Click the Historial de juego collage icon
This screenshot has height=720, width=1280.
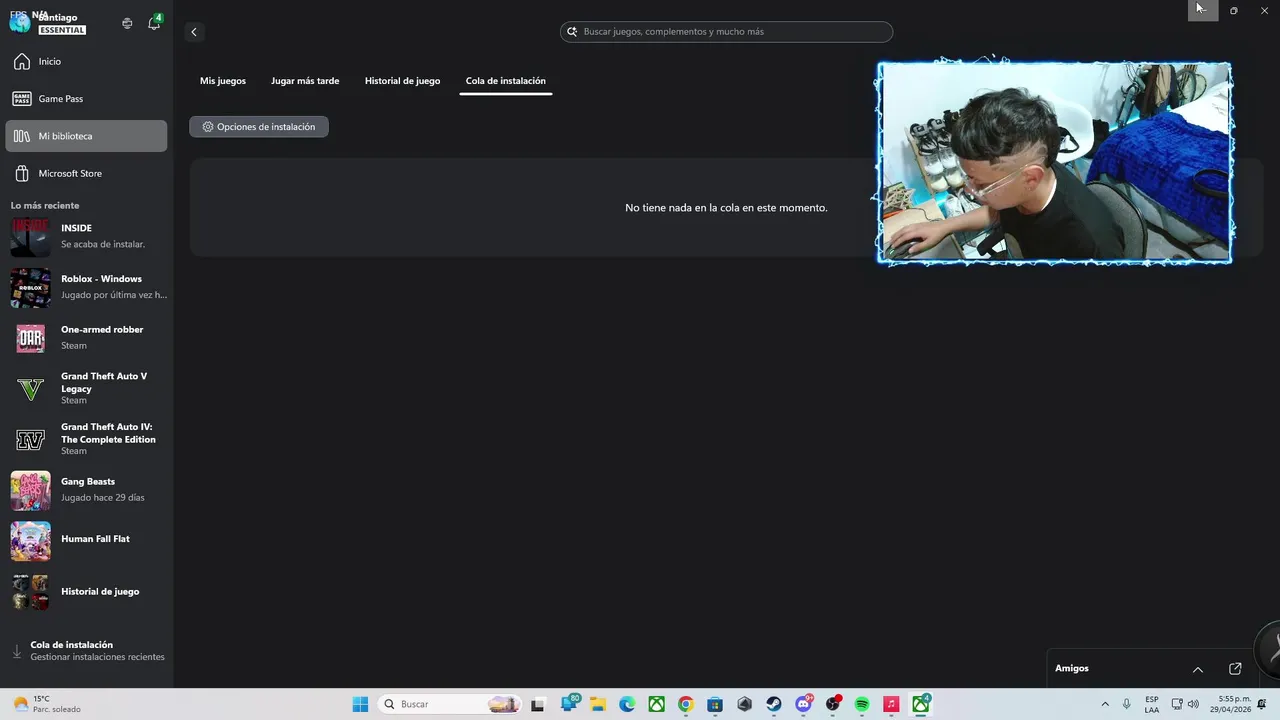[x=30, y=592]
